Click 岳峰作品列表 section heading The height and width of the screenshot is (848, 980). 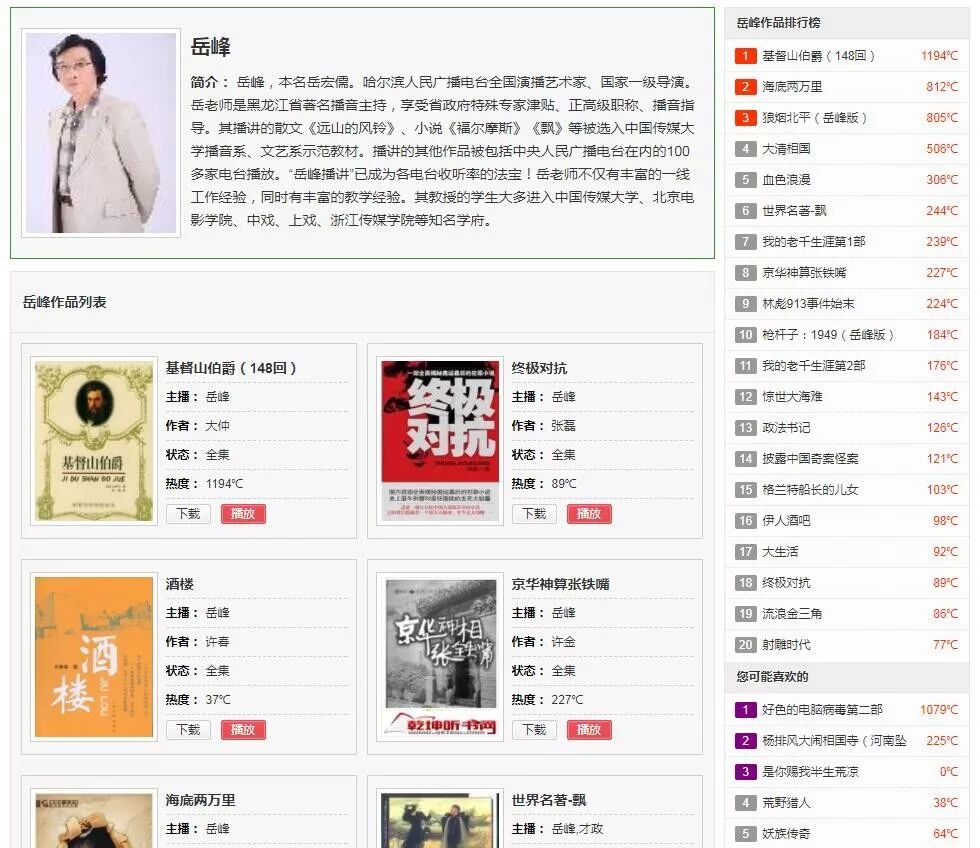pyautogui.click(x=64, y=302)
